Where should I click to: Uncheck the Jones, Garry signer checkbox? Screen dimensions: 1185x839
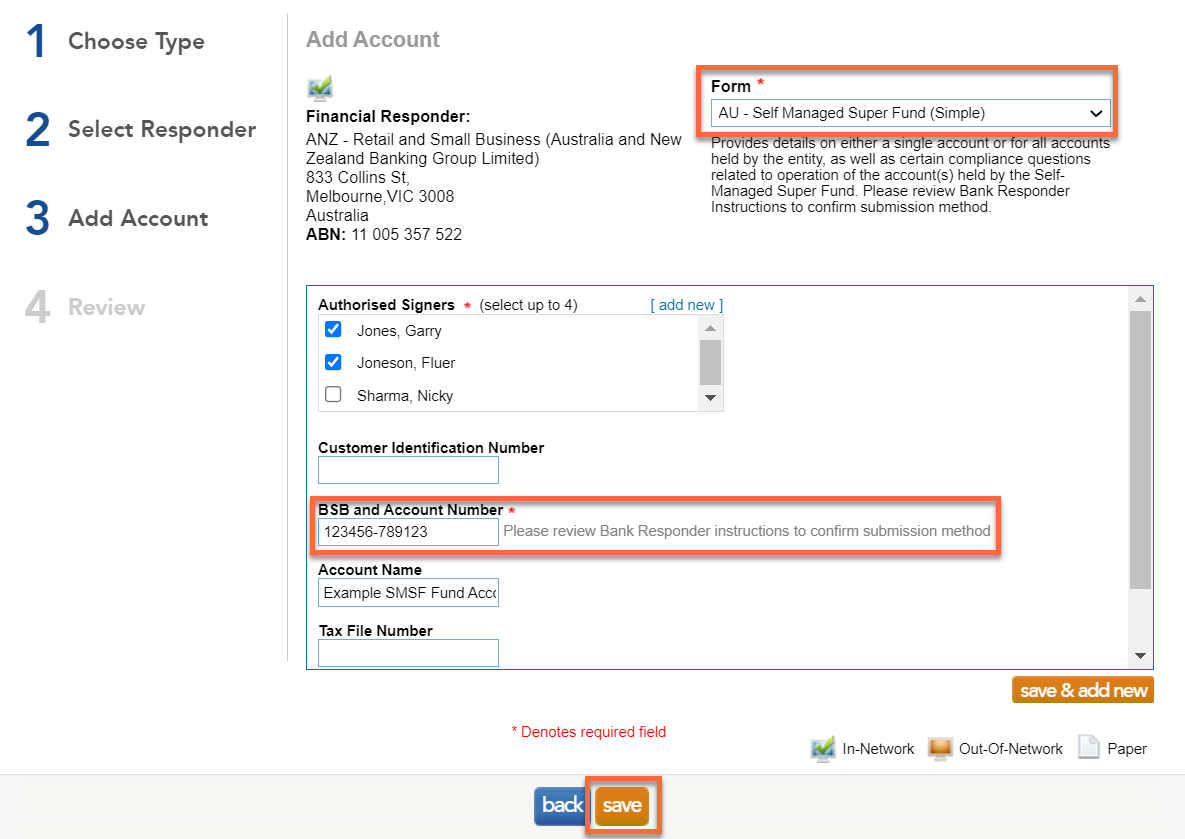[334, 330]
